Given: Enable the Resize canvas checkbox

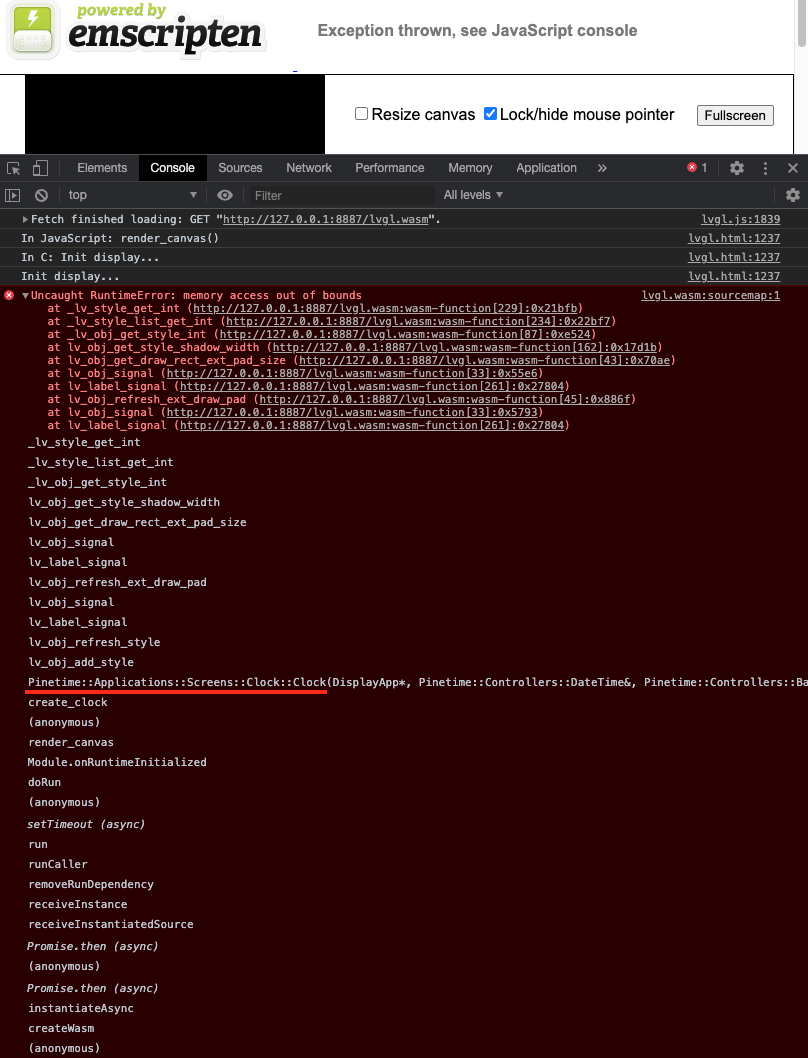Looking at the screenshot, I should (362, 114).
